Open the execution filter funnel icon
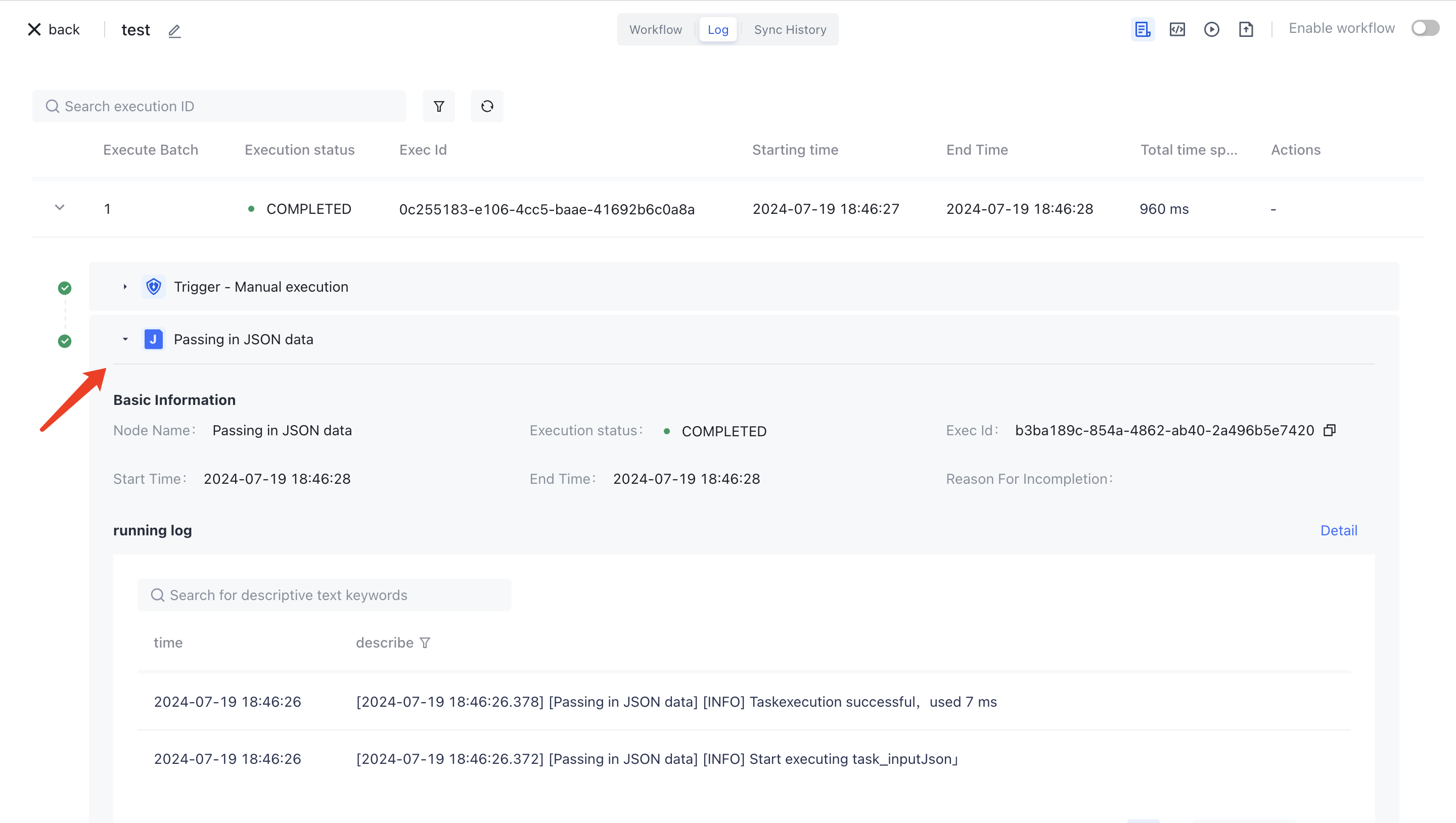This screenshot has width=1456, height=823. coord(439,106)
